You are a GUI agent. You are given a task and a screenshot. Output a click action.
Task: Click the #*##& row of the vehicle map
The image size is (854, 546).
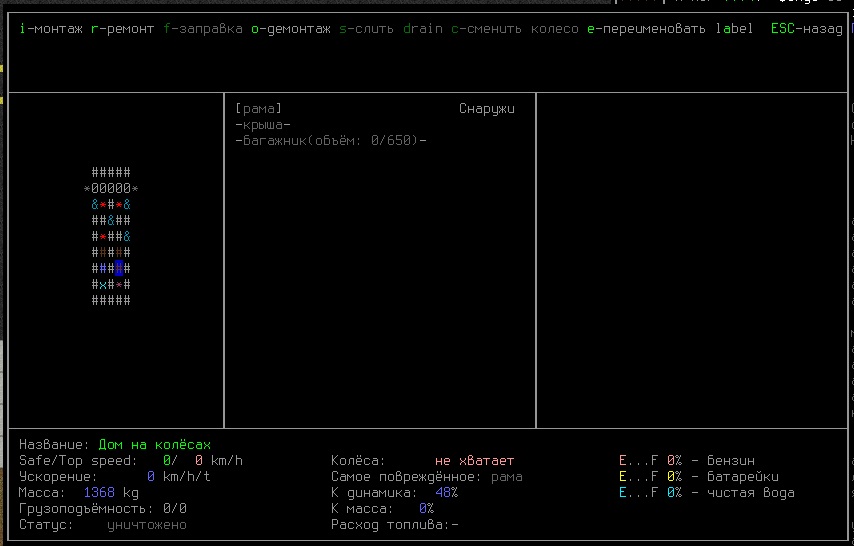[111, 236]
